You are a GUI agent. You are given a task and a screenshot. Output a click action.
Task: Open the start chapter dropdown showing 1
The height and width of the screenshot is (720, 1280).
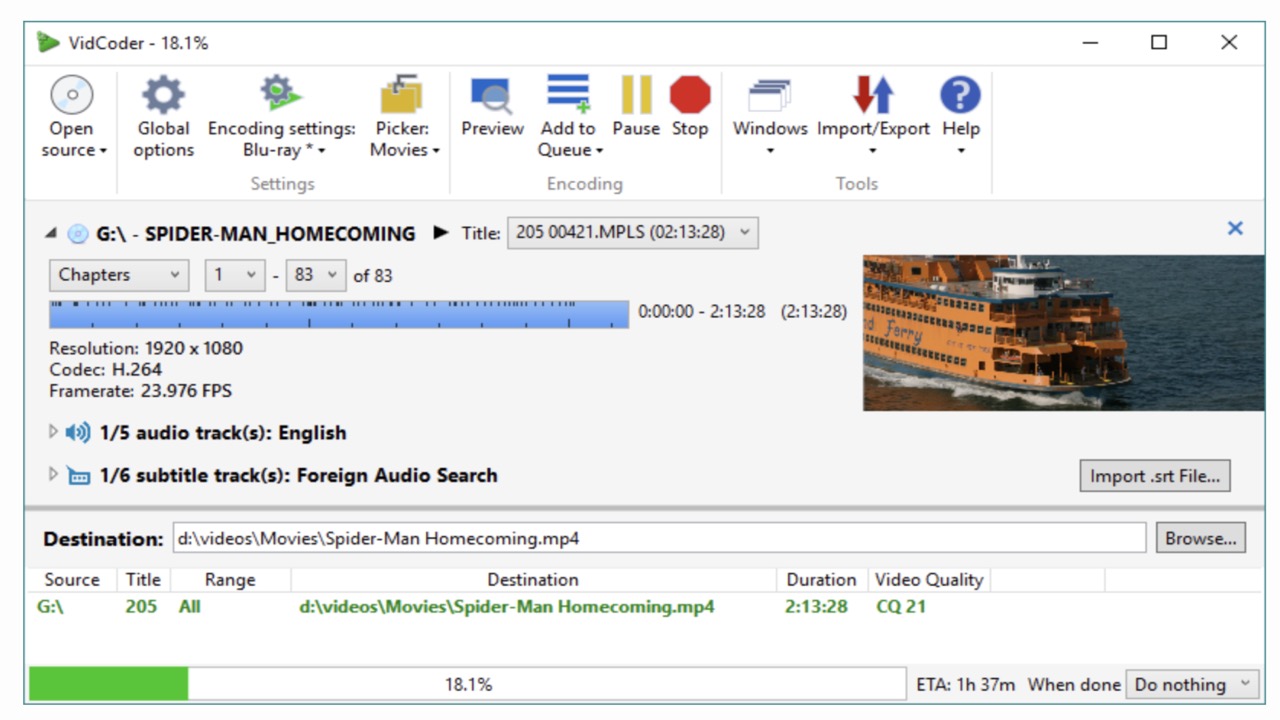point(235,275)
